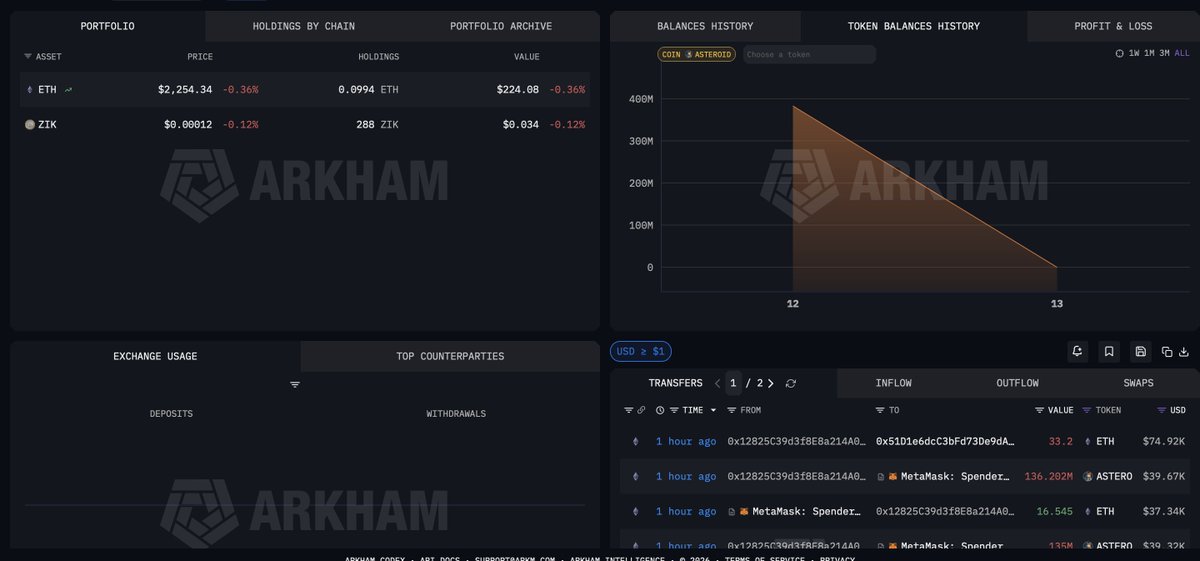Click the filter icon beside TO header

880,410
